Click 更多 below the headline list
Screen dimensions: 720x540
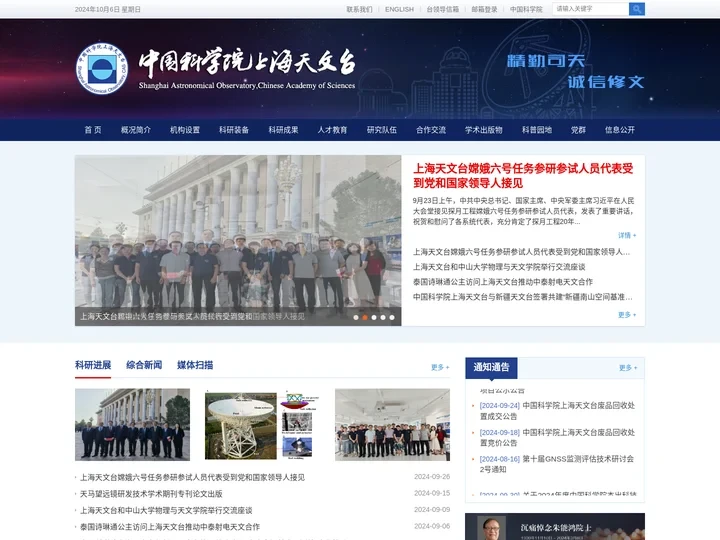[x=627, y=315]
